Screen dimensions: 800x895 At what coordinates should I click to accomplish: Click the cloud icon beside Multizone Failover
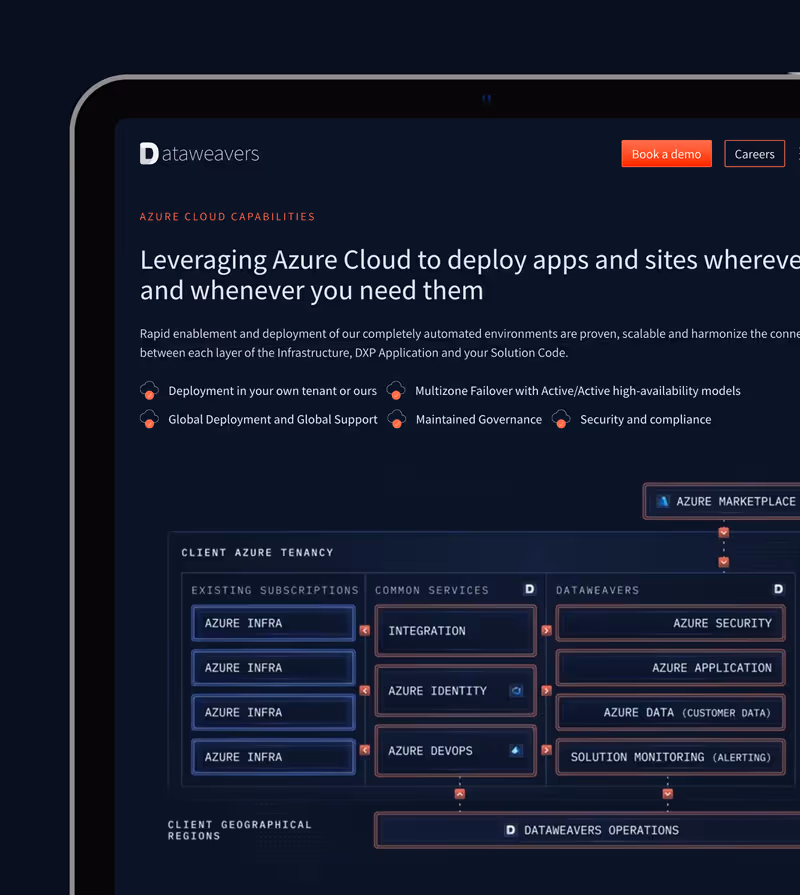(396, 391)
